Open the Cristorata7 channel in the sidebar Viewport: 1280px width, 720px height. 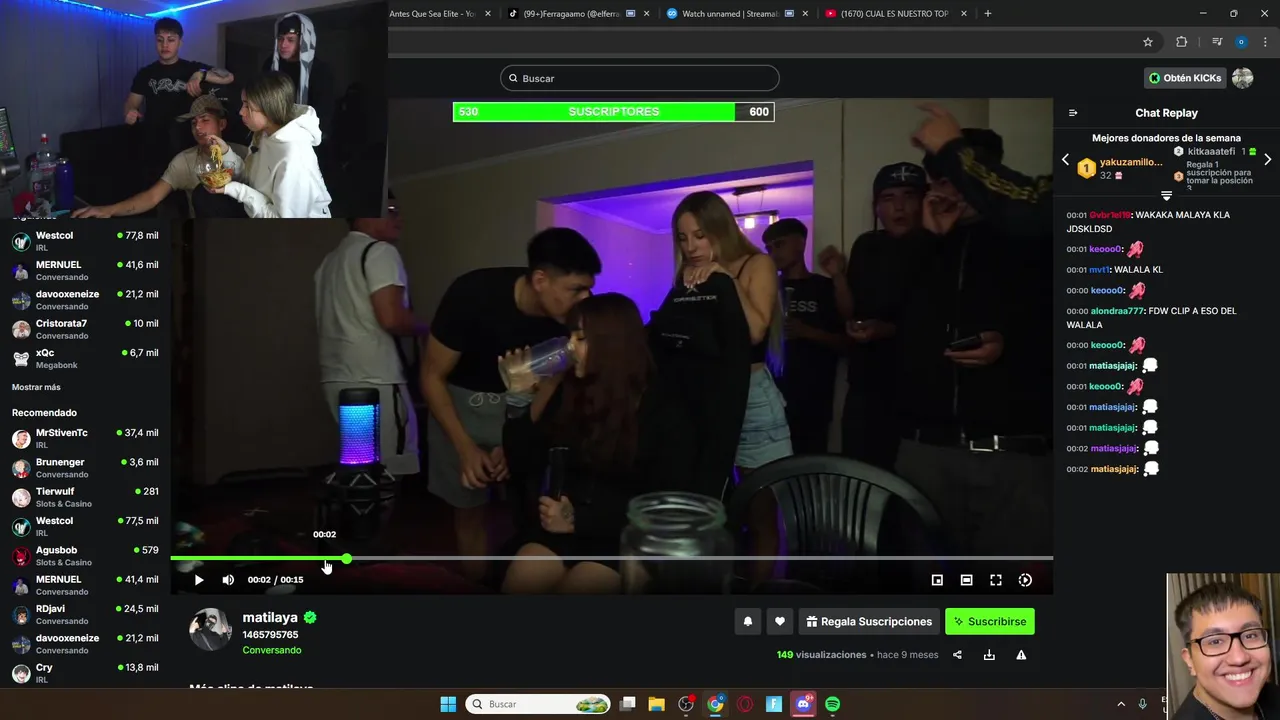[85, 329]
